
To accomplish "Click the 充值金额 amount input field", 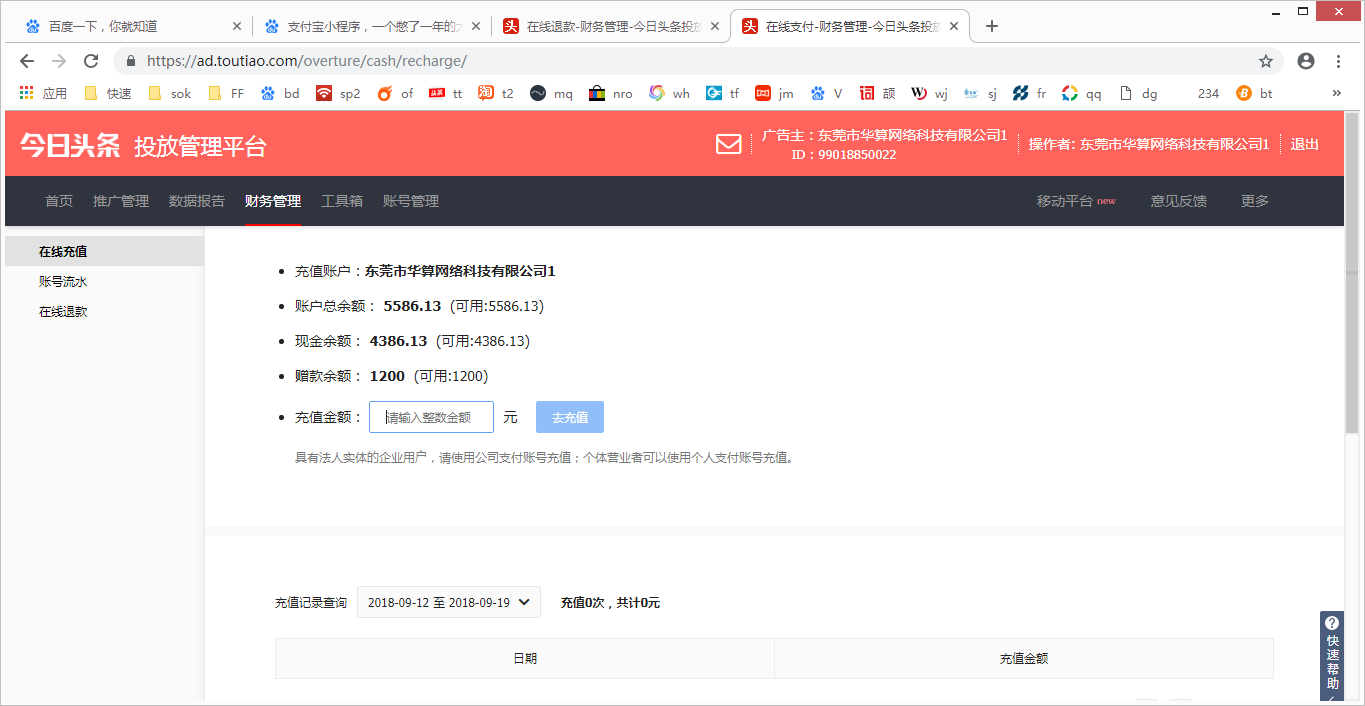I will point(431,417).
